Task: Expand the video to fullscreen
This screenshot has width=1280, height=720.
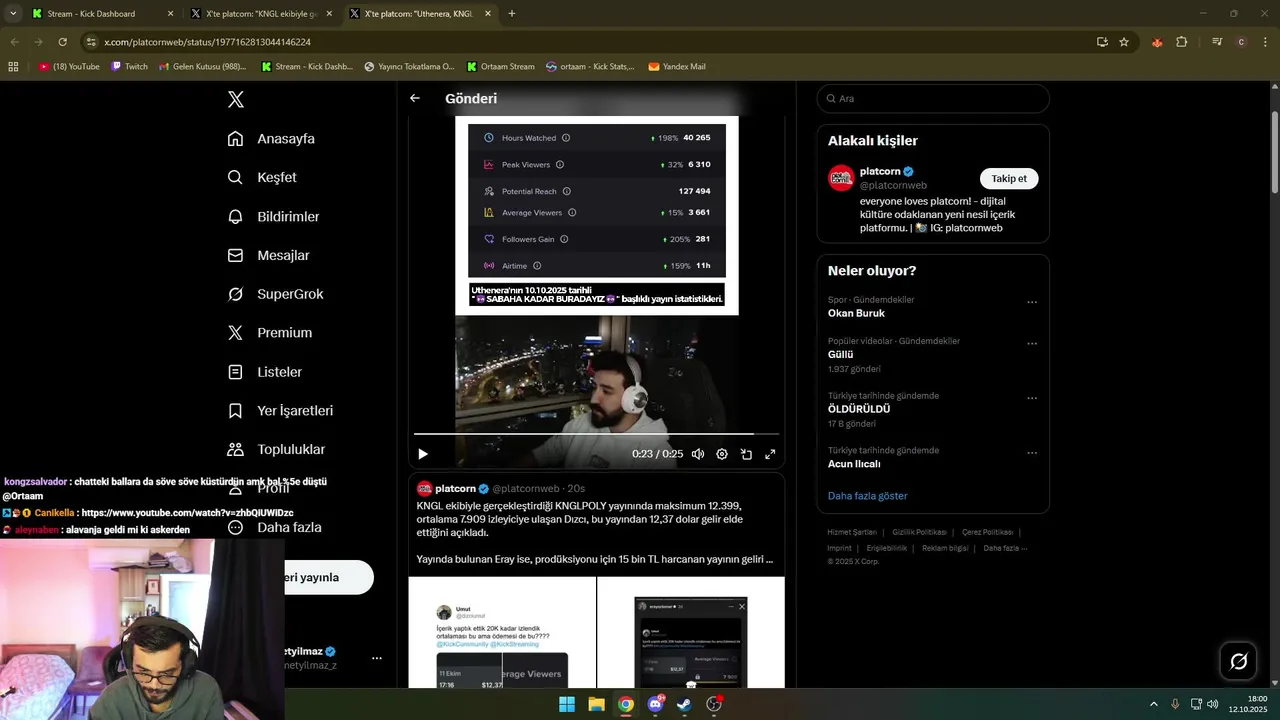Action: pyautogui.click(x=770, y=454)
